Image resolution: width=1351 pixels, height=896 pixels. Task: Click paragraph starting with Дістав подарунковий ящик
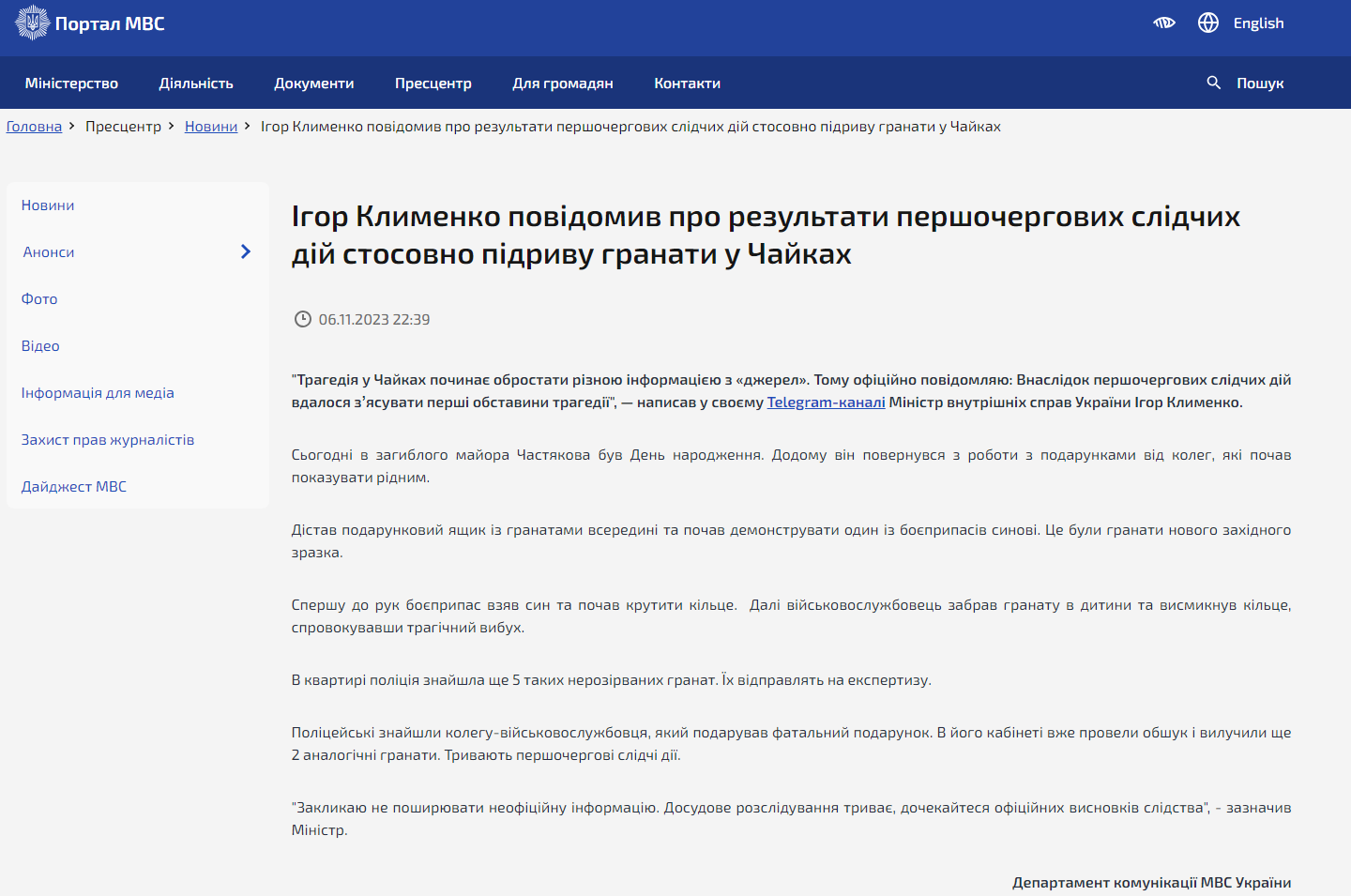(791, 541)
